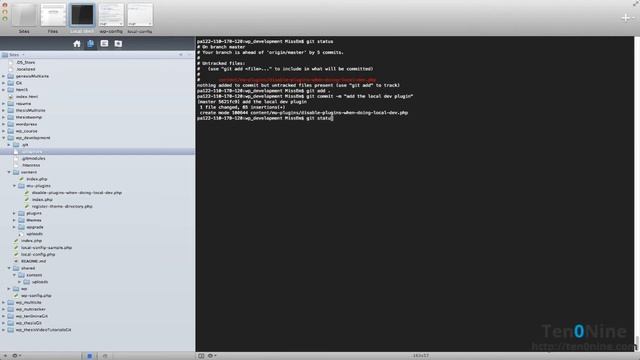Switch to the Files tab

53,18
